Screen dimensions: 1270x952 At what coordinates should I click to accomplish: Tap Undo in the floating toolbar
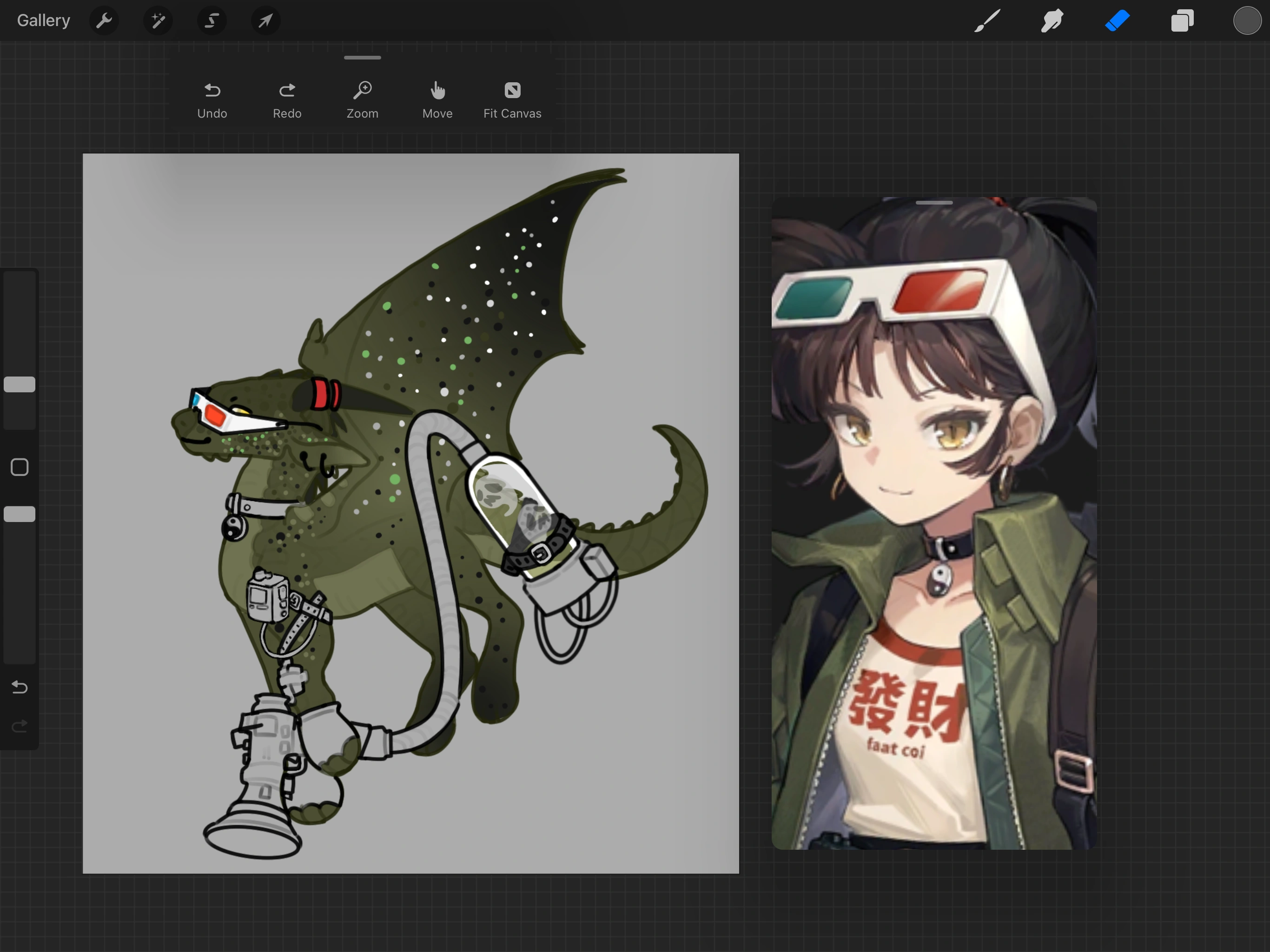[212, 99]
